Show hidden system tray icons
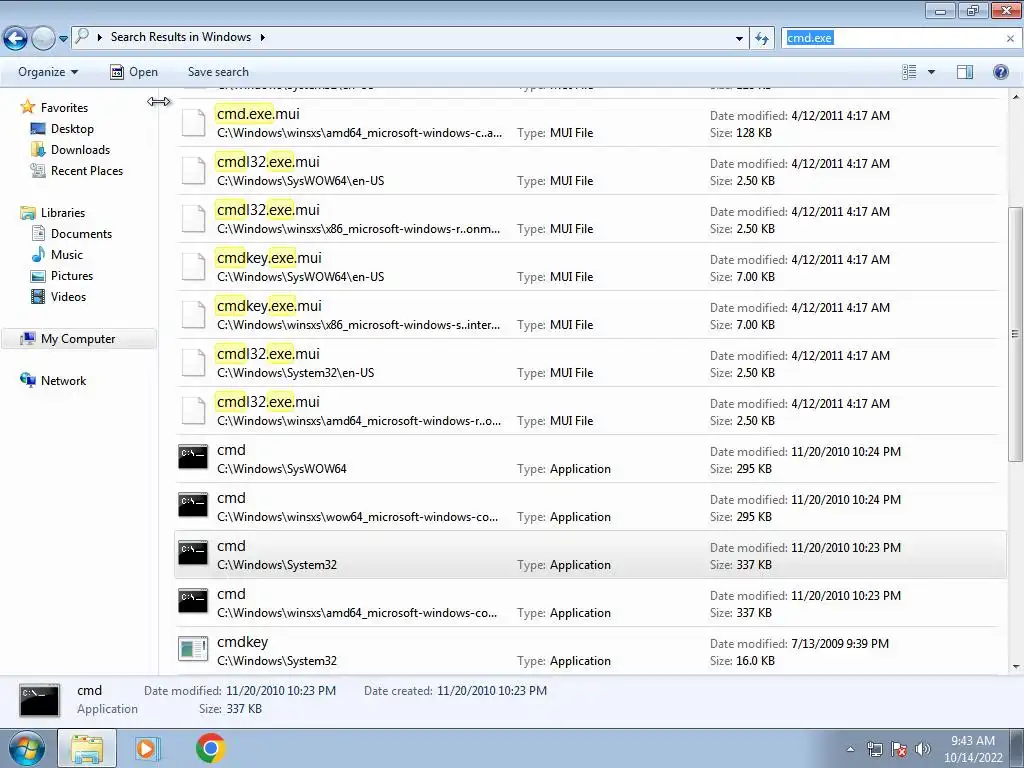1024x768 pixels. (x=850, y=749)
